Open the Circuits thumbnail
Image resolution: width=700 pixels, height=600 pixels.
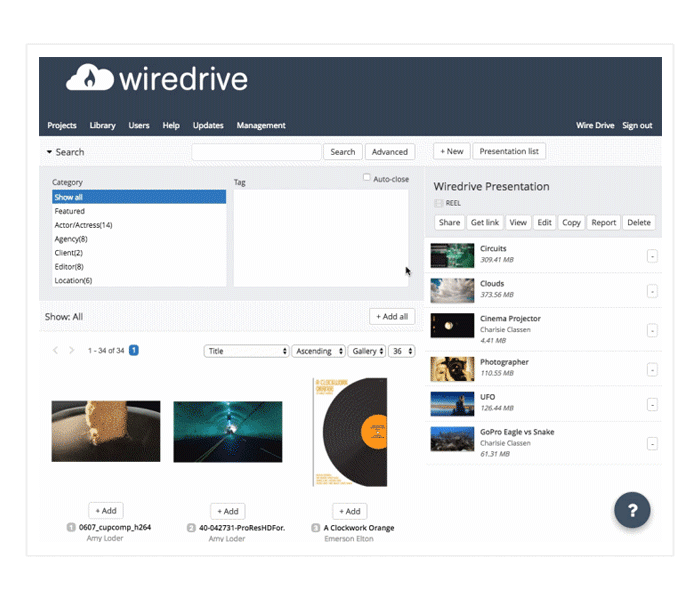[452, 255]
